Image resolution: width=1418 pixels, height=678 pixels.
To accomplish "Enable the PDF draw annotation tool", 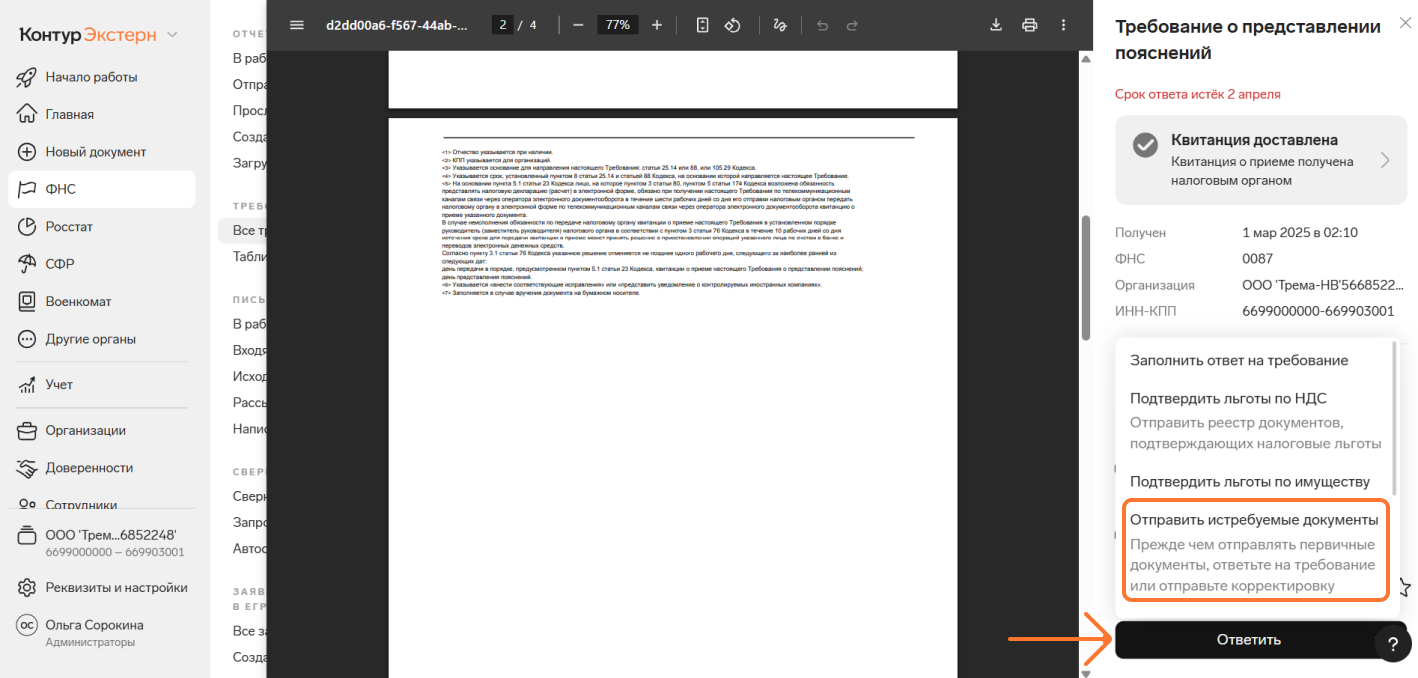I will click(779, 25).
